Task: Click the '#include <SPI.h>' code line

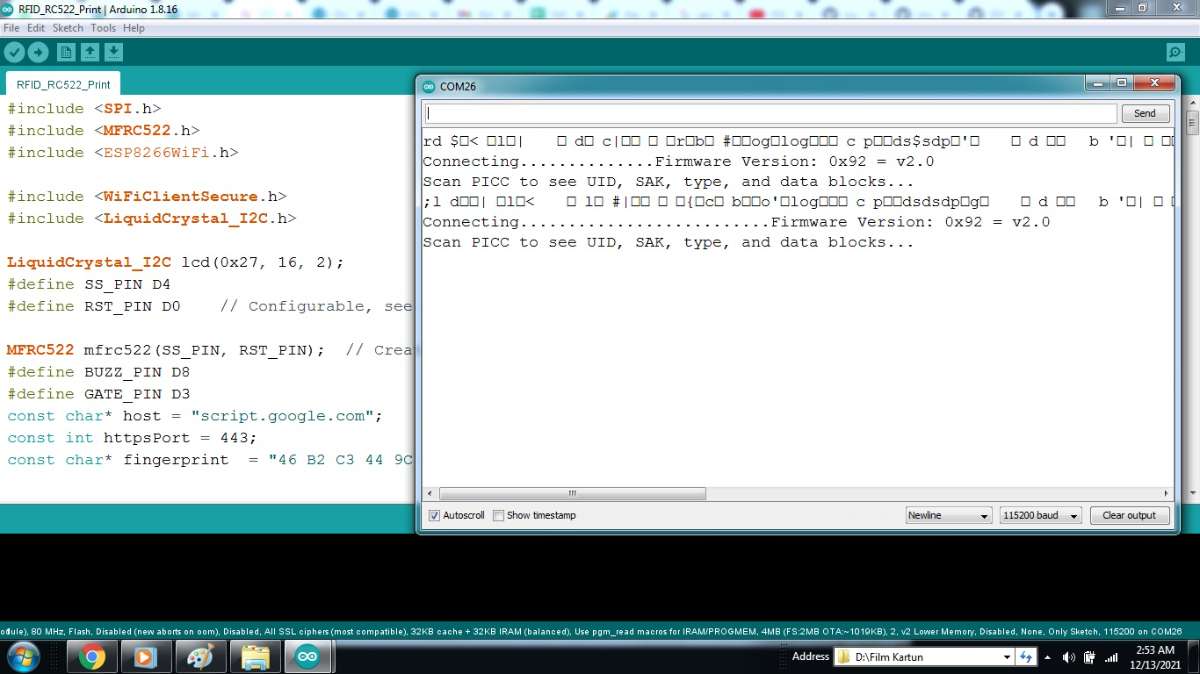Action: tap(84, 109)
